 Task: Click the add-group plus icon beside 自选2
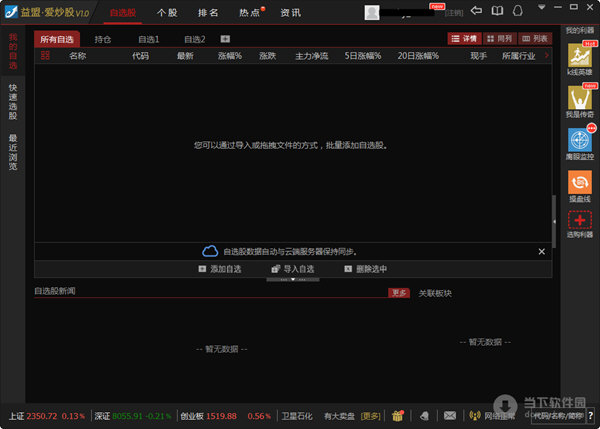[x=225, y=39]
